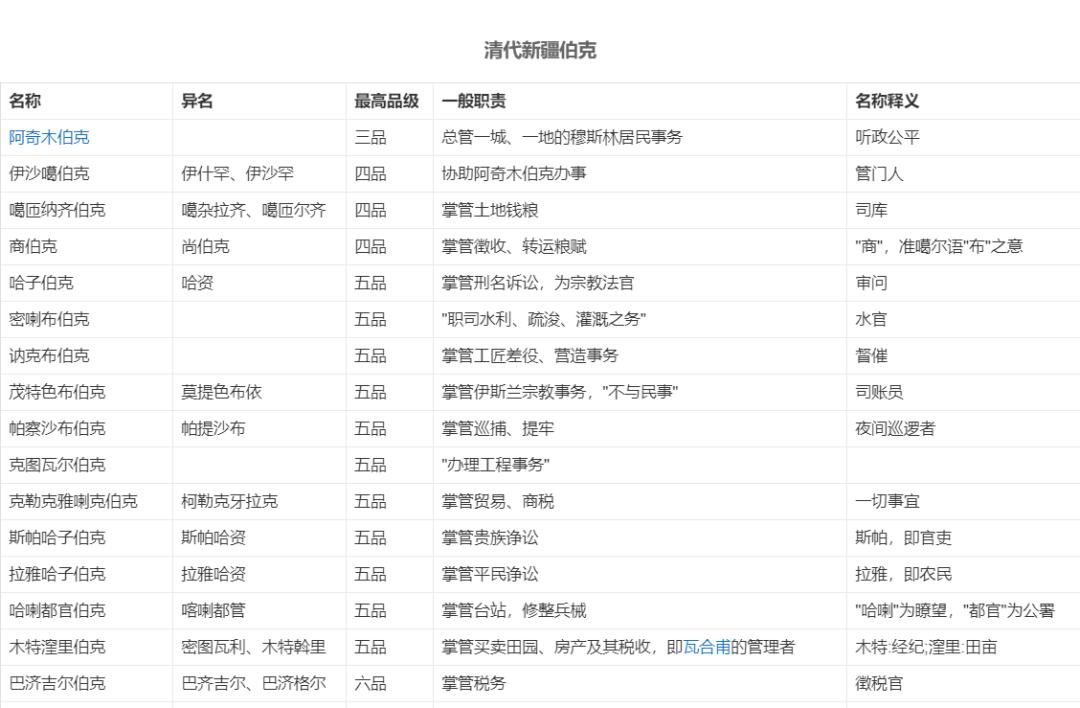Click the 密喇布伯克 name cell
Screen dimensions: 1080x708
pos(49,319)
